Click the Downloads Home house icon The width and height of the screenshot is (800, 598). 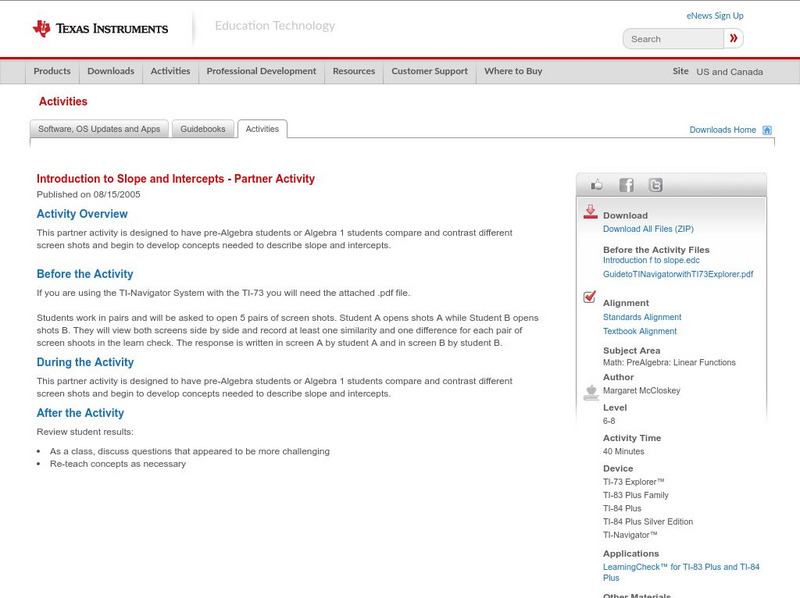coord(767,130)
